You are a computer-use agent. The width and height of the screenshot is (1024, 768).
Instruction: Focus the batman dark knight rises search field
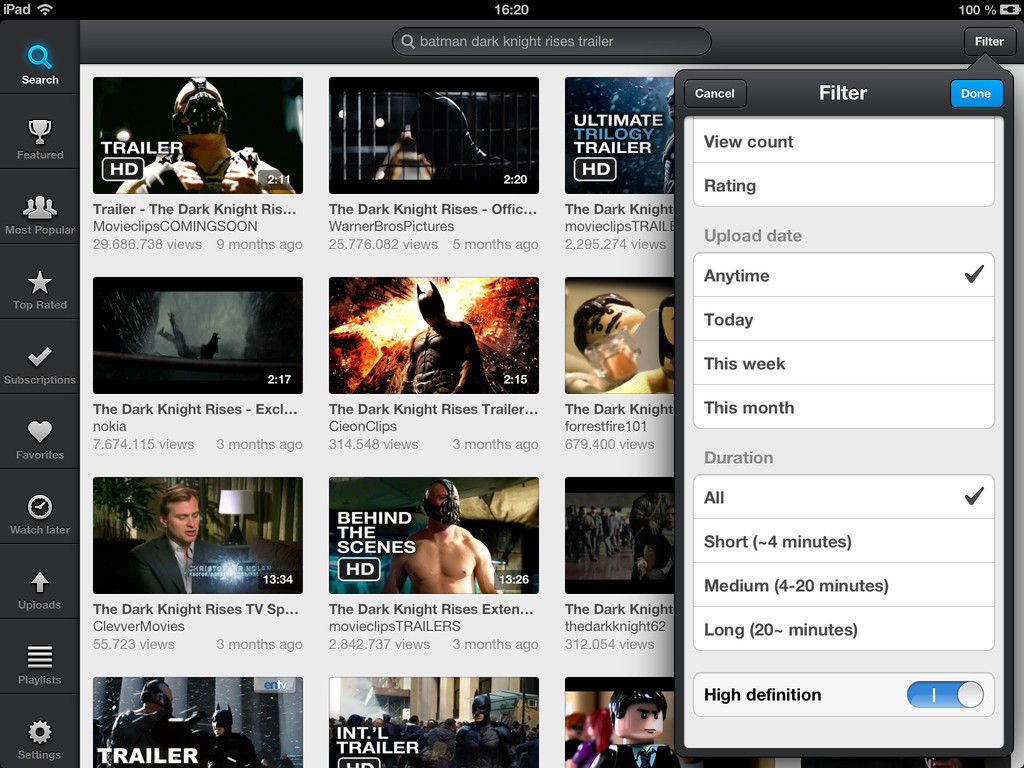tap(552, 41)
